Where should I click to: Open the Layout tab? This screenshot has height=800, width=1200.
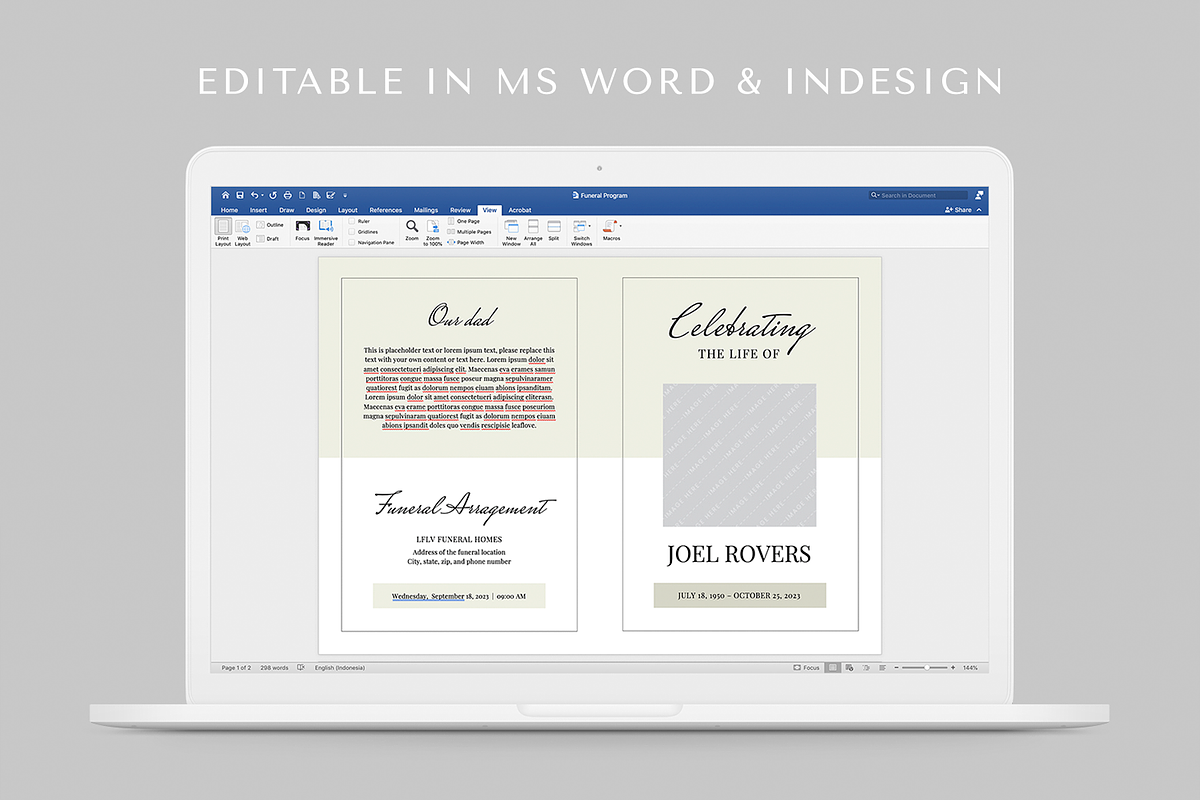point(348,210)
